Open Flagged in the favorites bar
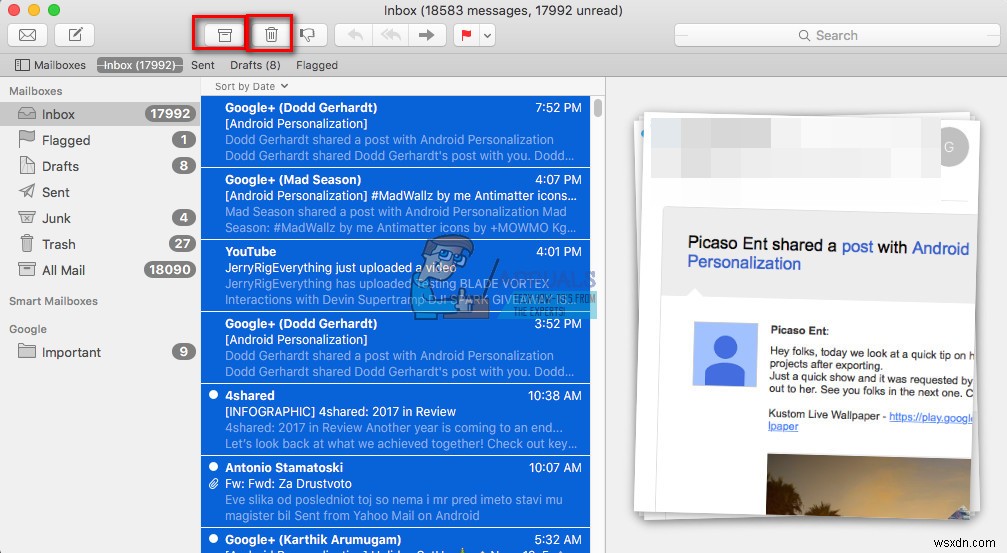The width and height of the screenshot is (1007, 553). [x=317, y=65]
